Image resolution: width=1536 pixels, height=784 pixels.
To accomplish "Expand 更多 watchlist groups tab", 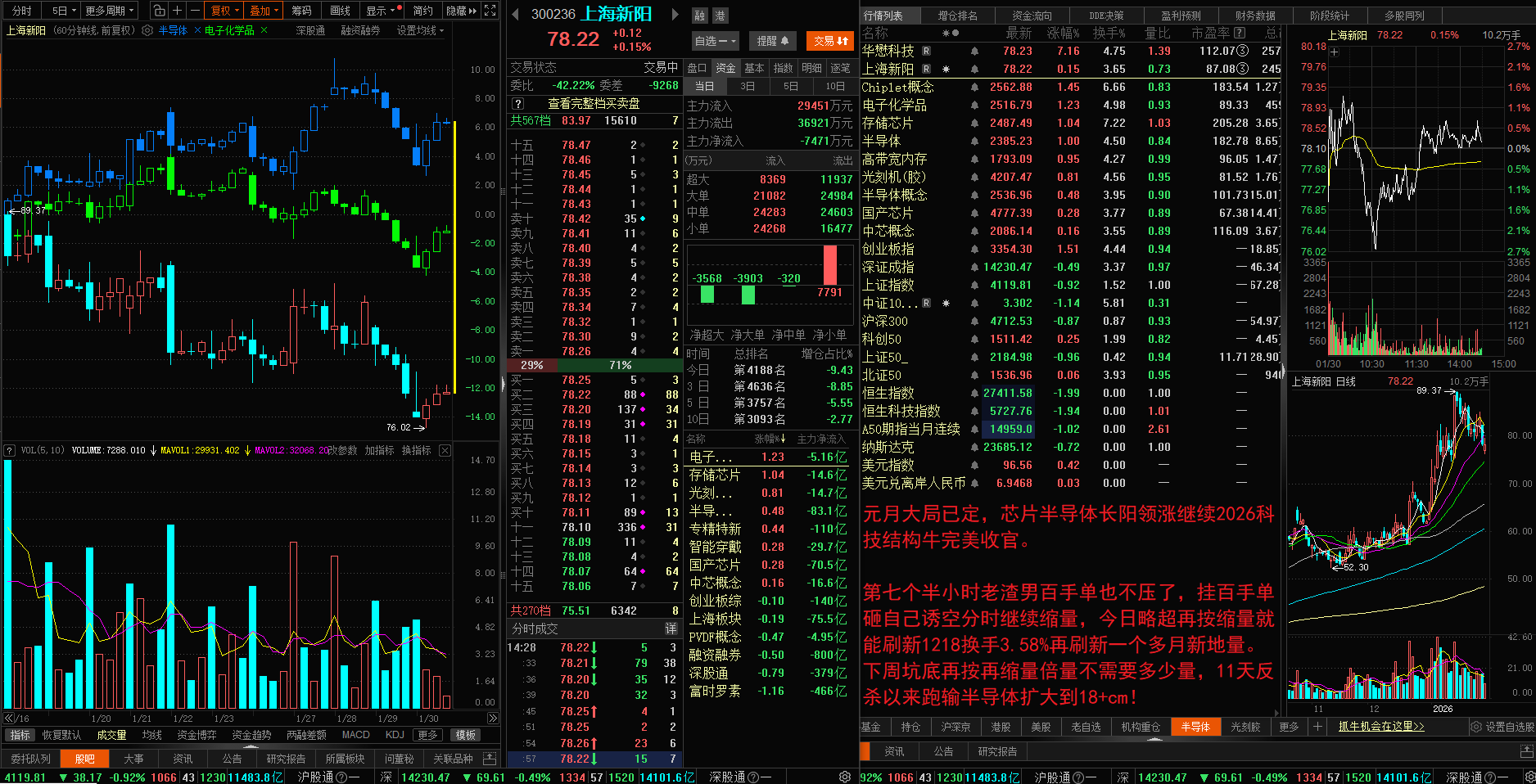I will [x=1289, y=727].
